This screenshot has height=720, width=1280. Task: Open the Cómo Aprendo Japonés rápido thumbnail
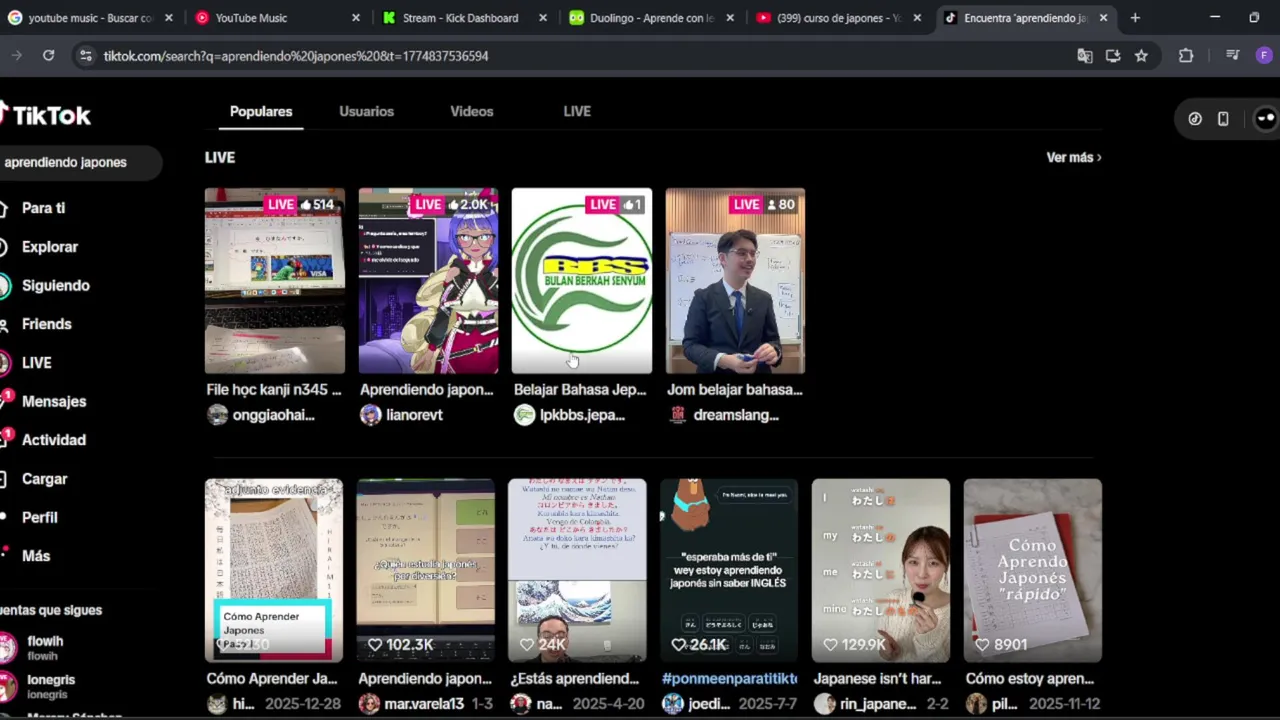tap(1033, 570)
